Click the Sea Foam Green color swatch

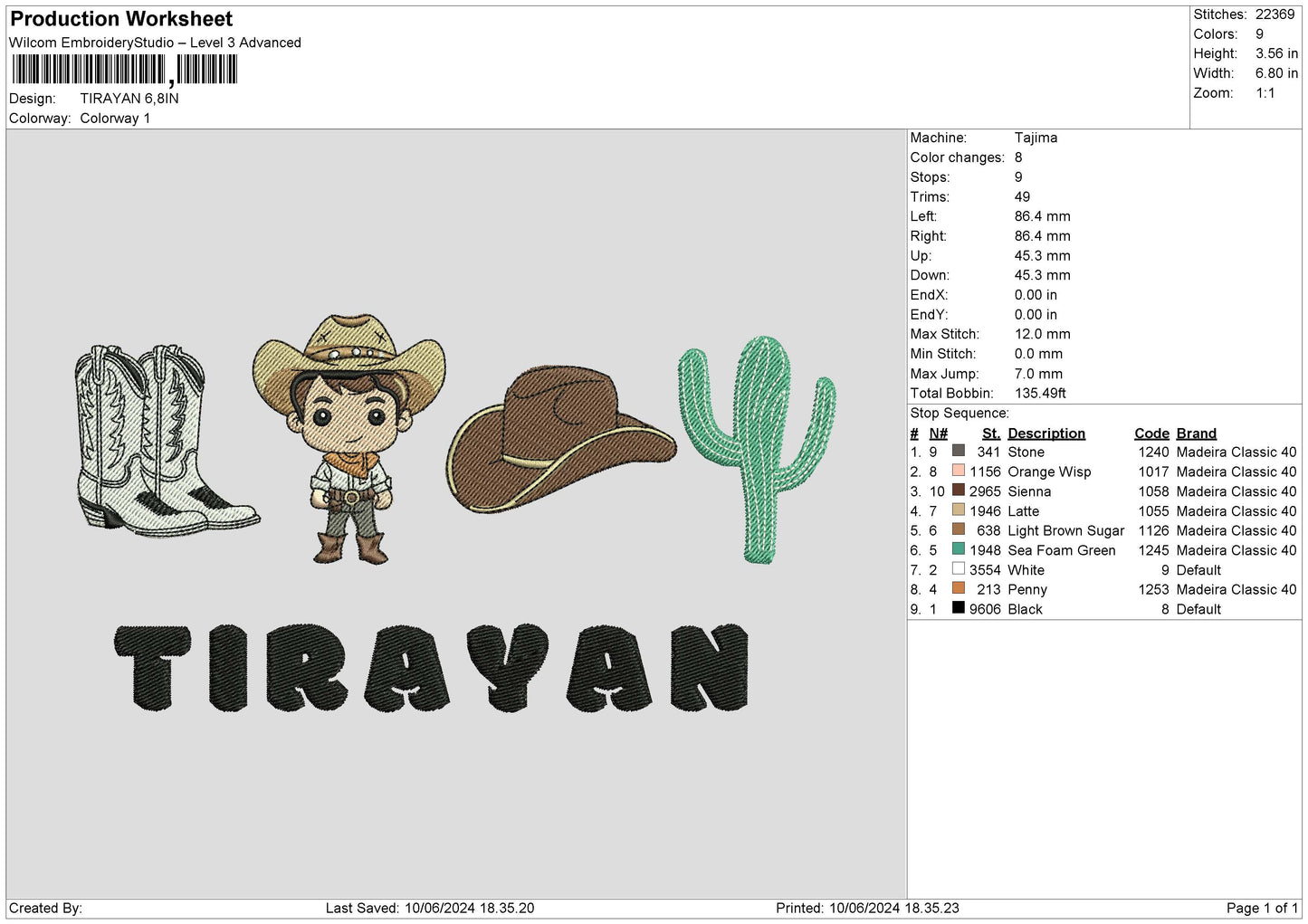pyautogui.click(x=958, y=548)
